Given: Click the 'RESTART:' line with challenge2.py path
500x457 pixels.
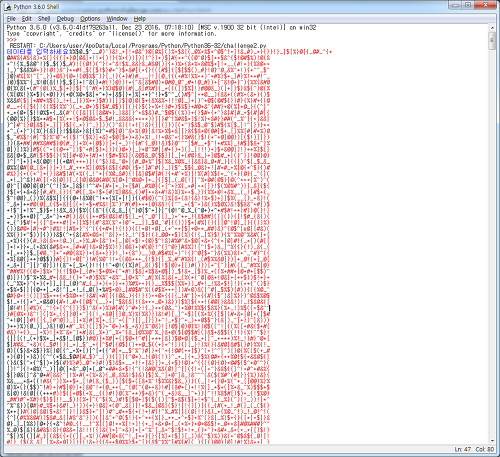Looking at the screenshot, I should [138, 46].
